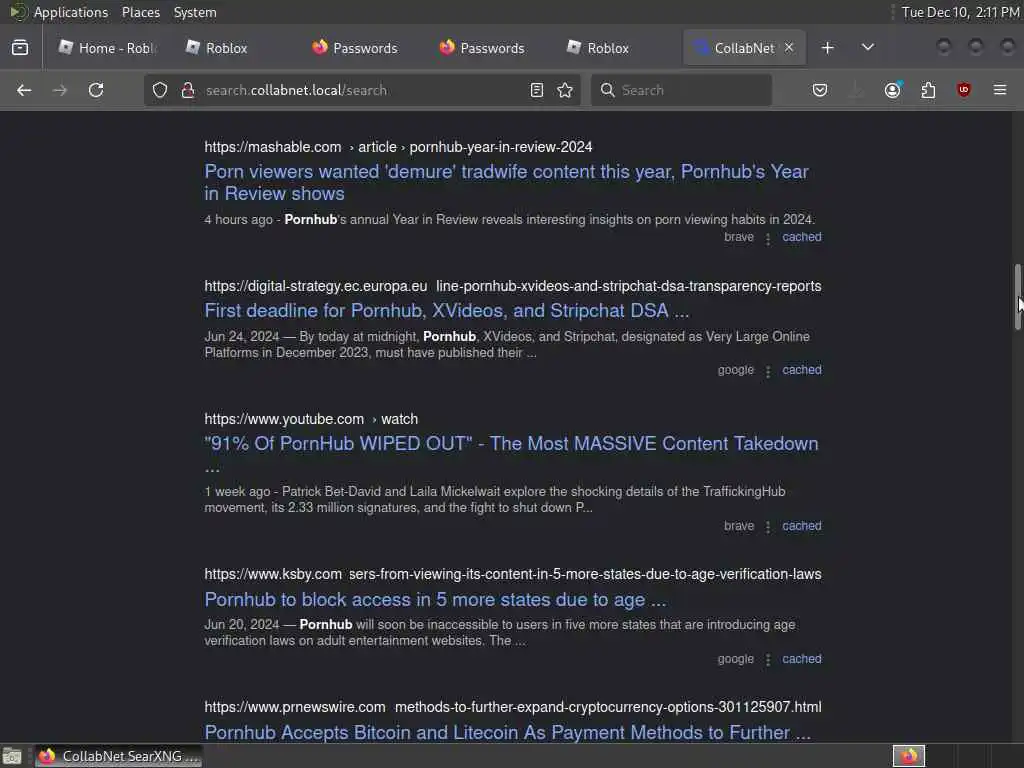1024x768 pixels.
Task: Open cached version of ksby result
Action: point(802,658)
